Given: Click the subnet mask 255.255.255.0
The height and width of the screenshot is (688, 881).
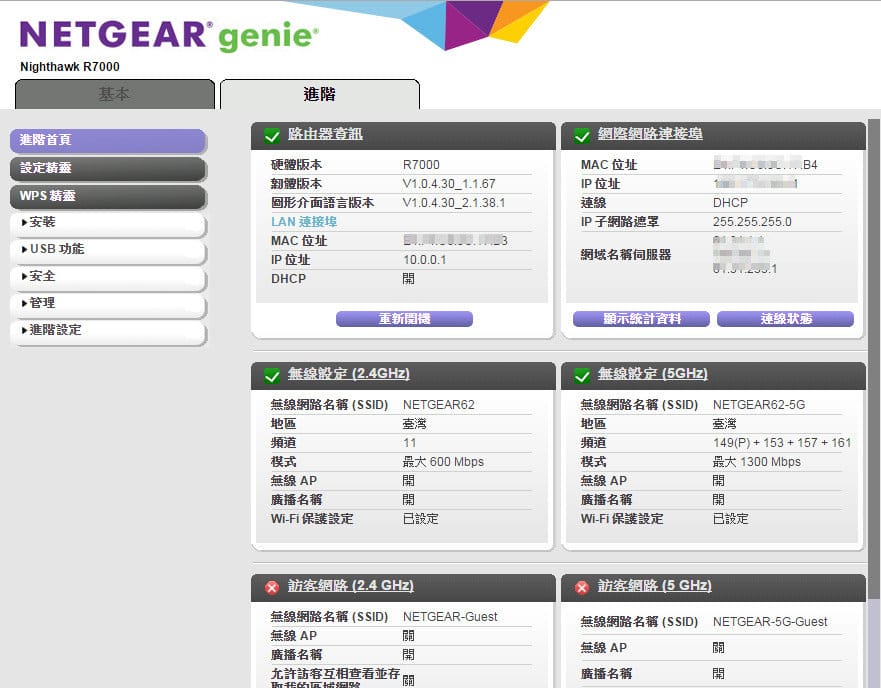Looking at the screenshot, I should point(752,222).
